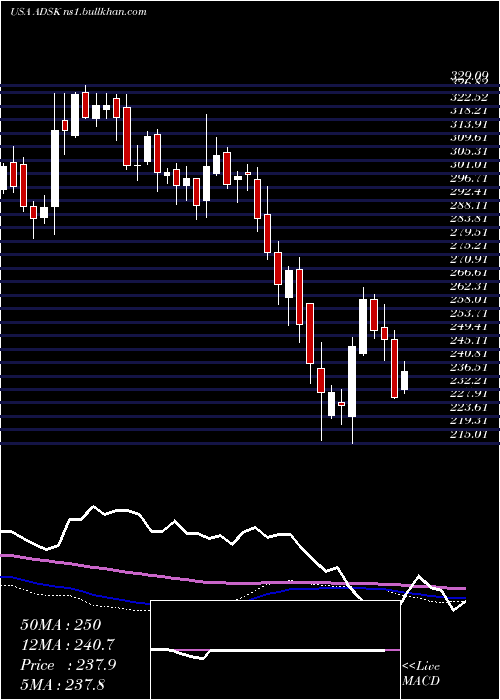Click the 50MA : 250 readout
This screenshot has height=700, width=500.
tap(61, 625)
